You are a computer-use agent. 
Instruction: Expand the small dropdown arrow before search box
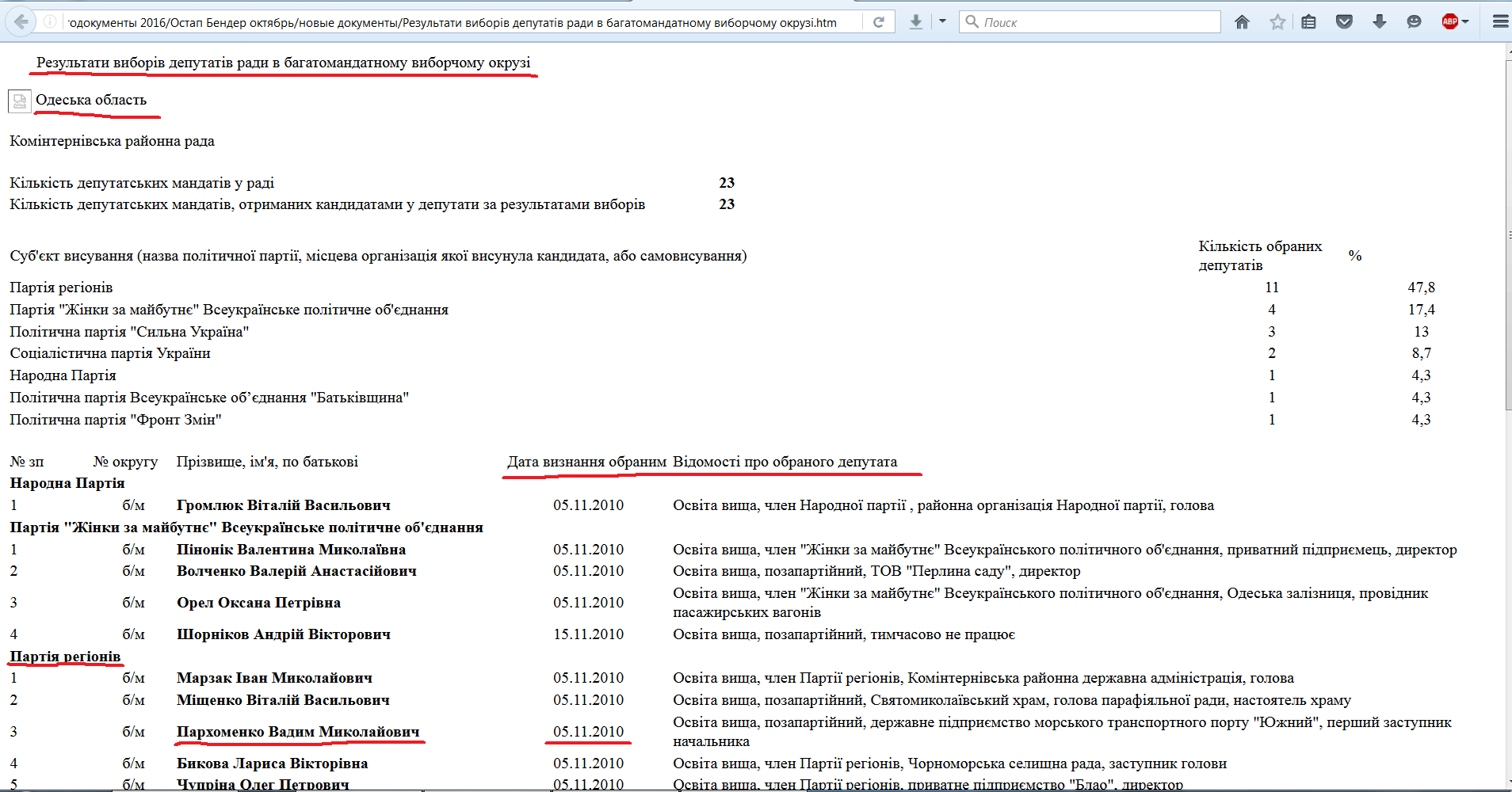[942, 21]
